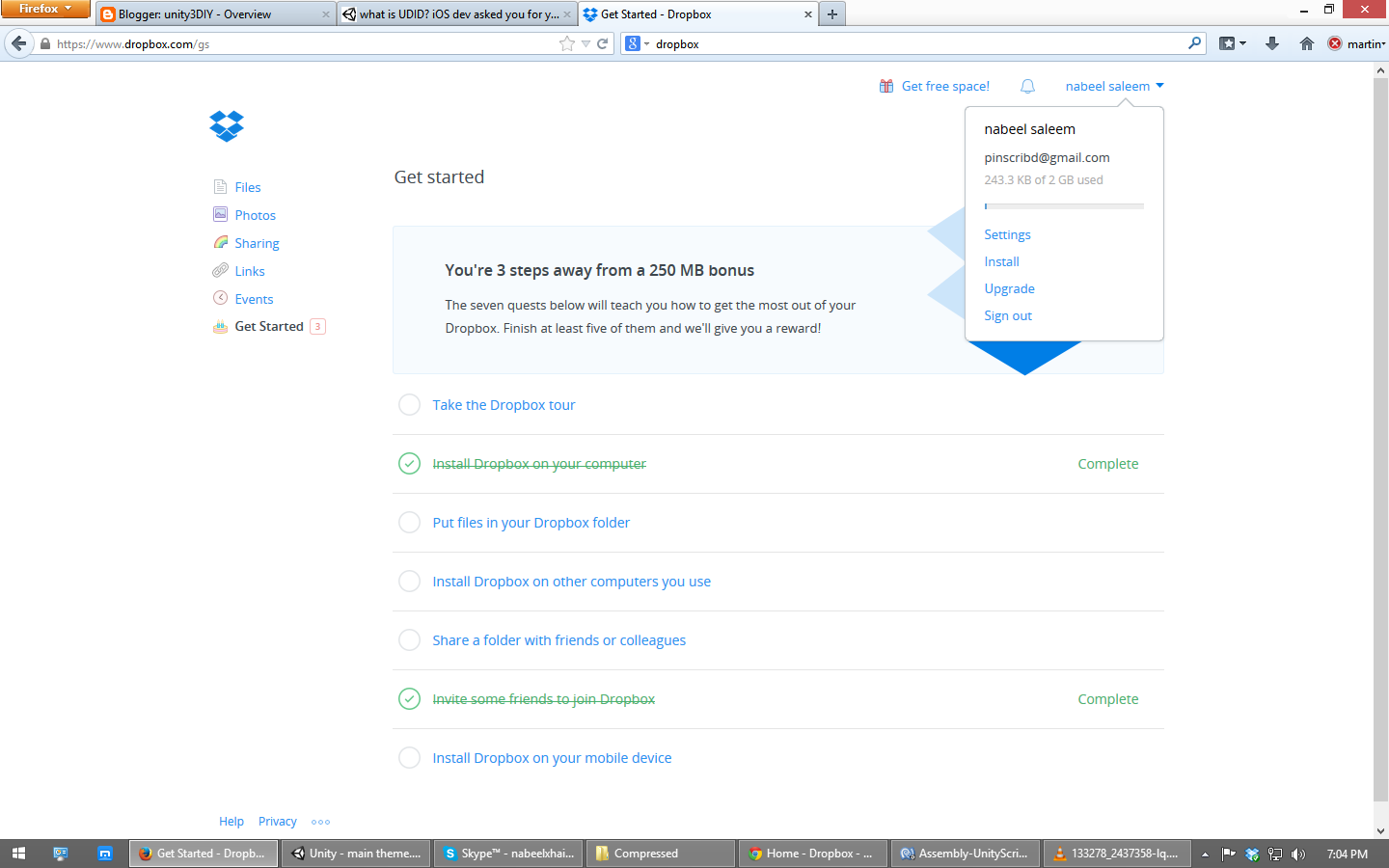Click the Get free space gift icon
Screen dimensions: 1389x868
(x=886, y=86)
